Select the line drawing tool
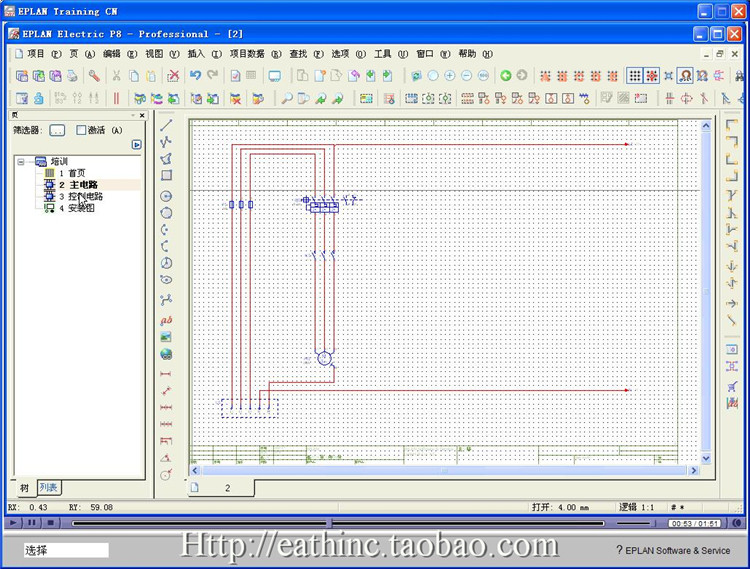Screen dimensions: 750x569 tap(166, 125)
